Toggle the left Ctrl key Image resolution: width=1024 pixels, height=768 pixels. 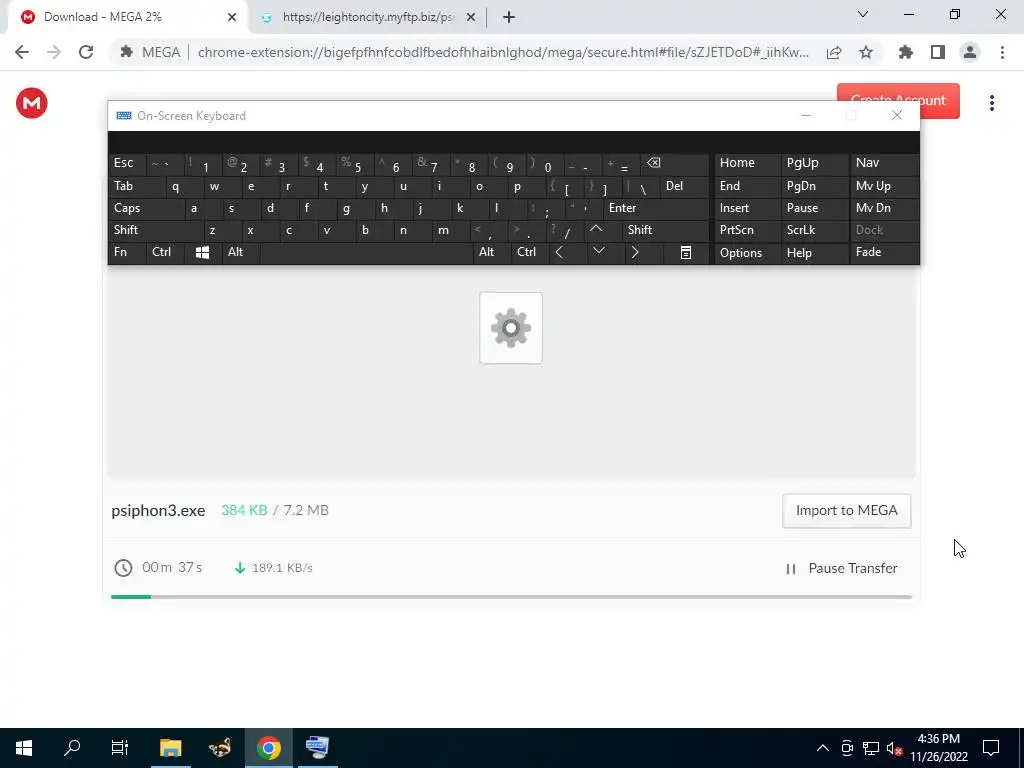tap(165, 253)
